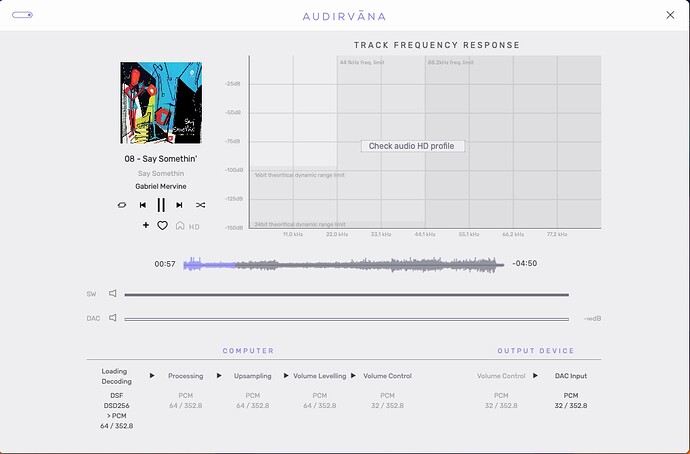Click the arrow before DAC Input
This screenshot has width=690, height=454.
coord(535,376)
